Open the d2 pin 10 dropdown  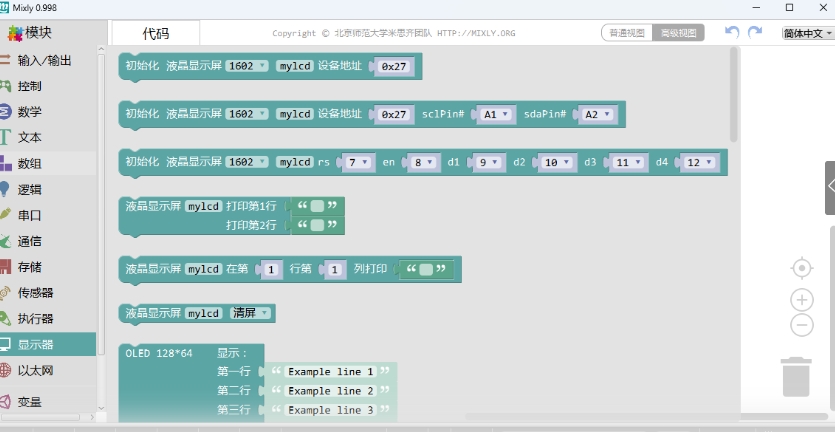(x=557, y=162)
